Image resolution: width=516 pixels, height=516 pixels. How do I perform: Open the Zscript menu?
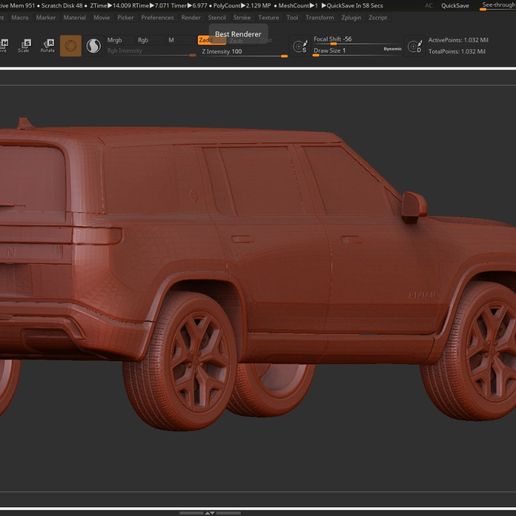tap(378, 18)
